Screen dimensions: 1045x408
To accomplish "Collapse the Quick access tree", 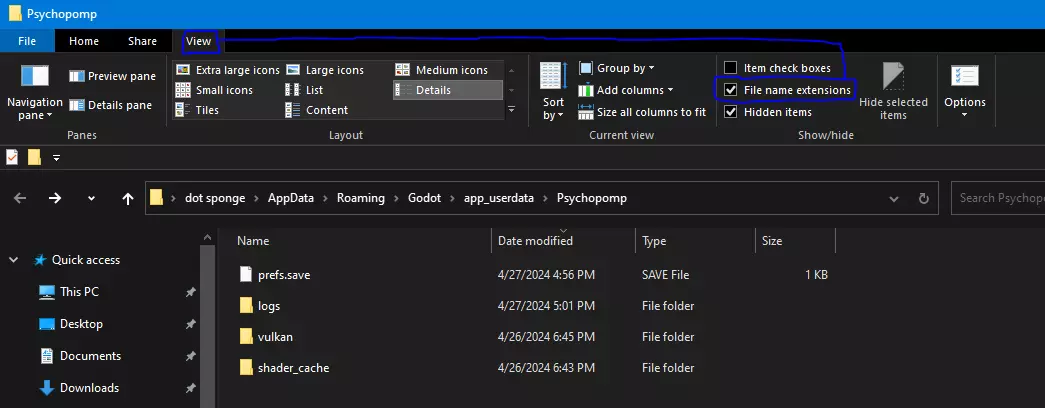I will [14, 260].
